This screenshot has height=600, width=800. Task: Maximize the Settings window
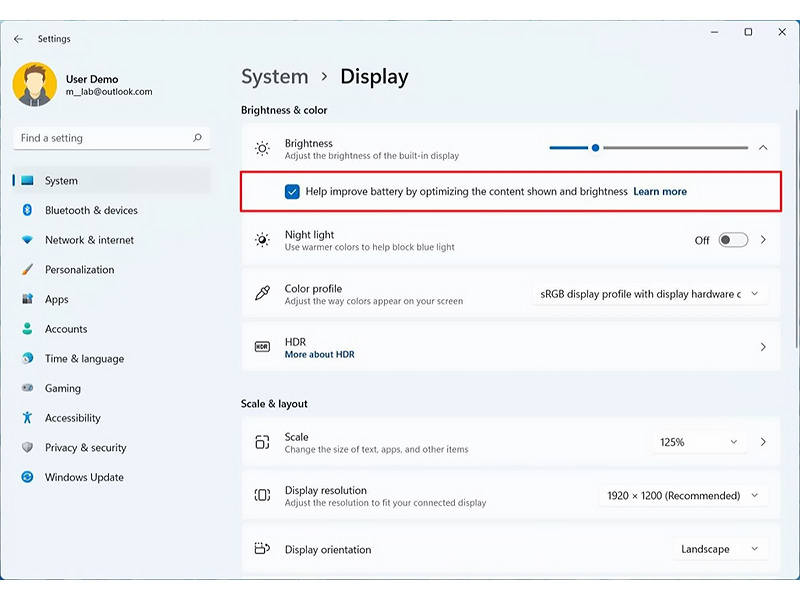[748, 32]
